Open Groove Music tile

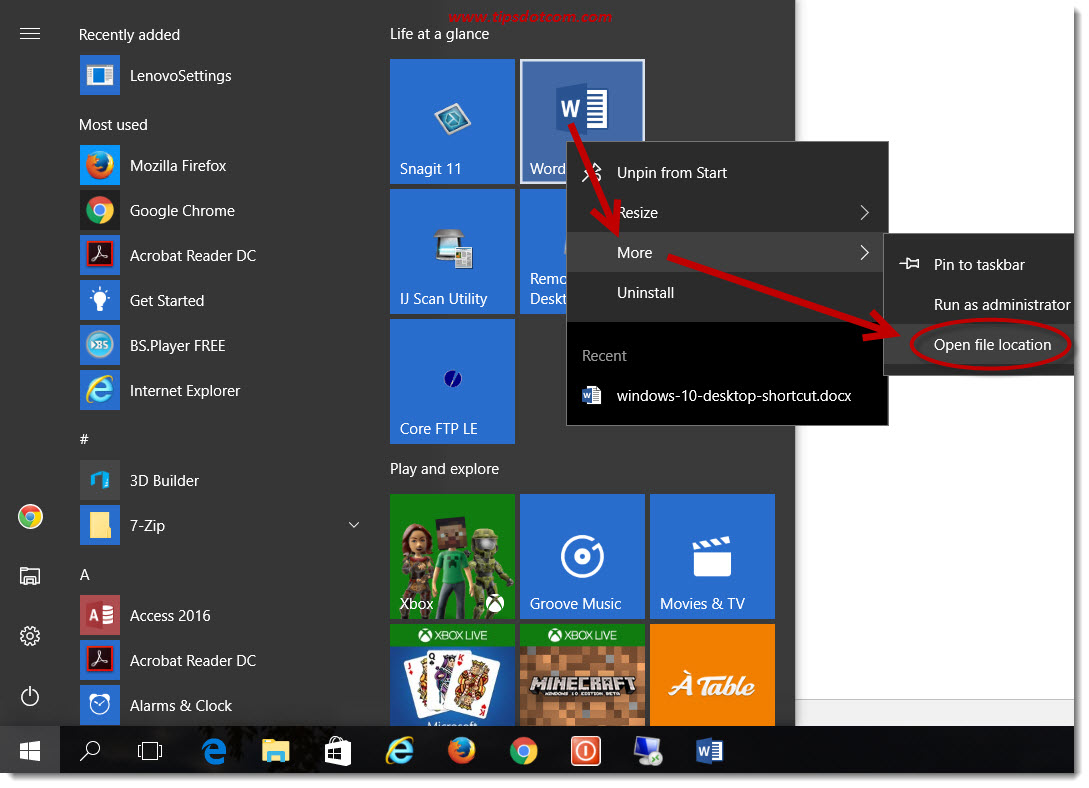click(x=582, y=556)
